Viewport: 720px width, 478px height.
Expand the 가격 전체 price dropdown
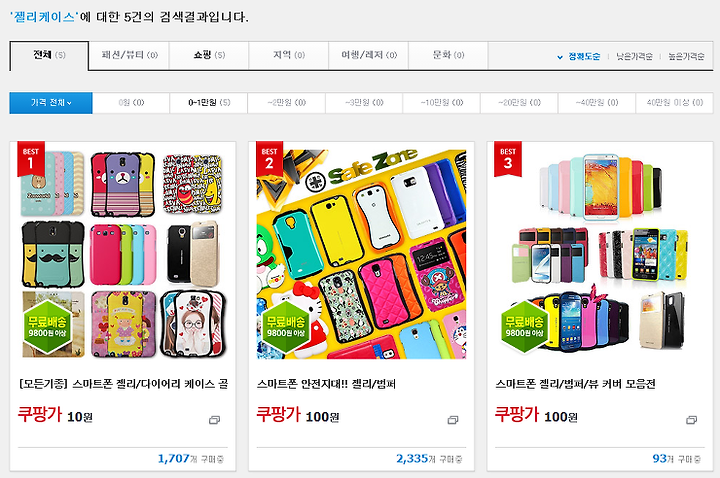pyautogui.click(x=51, y=102)
